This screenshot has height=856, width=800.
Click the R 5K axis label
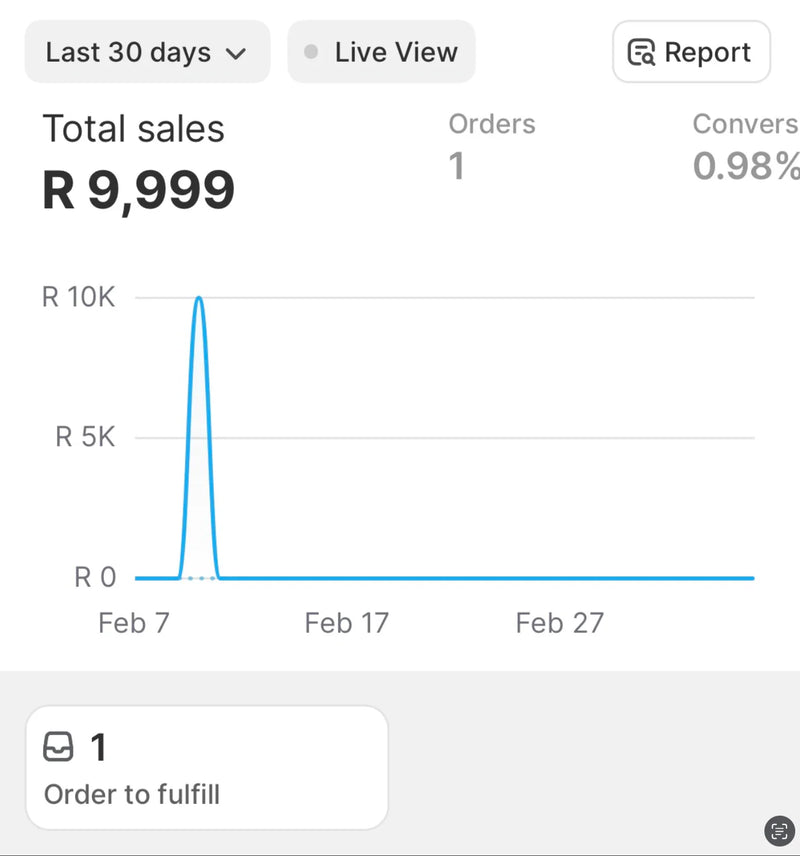[x=85, y=437]
